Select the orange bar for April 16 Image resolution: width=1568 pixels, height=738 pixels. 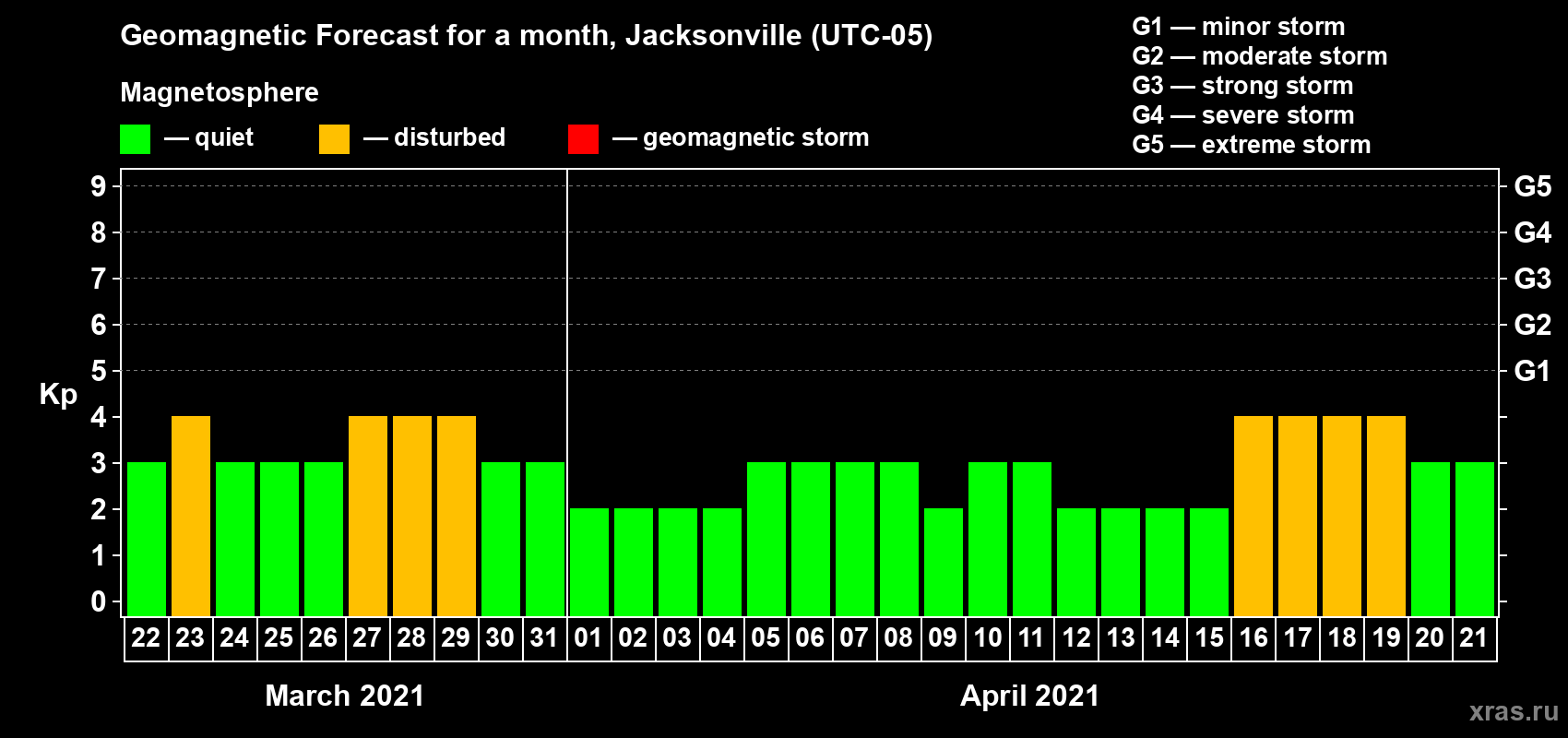click(1253, 516)
